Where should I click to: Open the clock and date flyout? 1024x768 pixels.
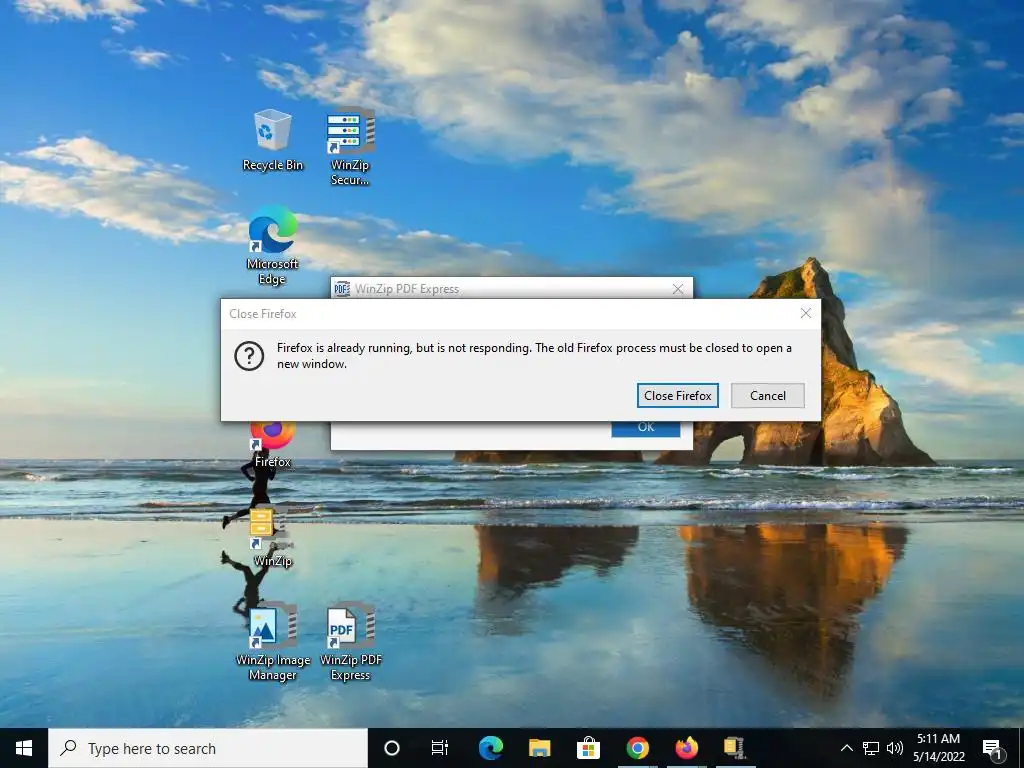click(x=938, y=748)
